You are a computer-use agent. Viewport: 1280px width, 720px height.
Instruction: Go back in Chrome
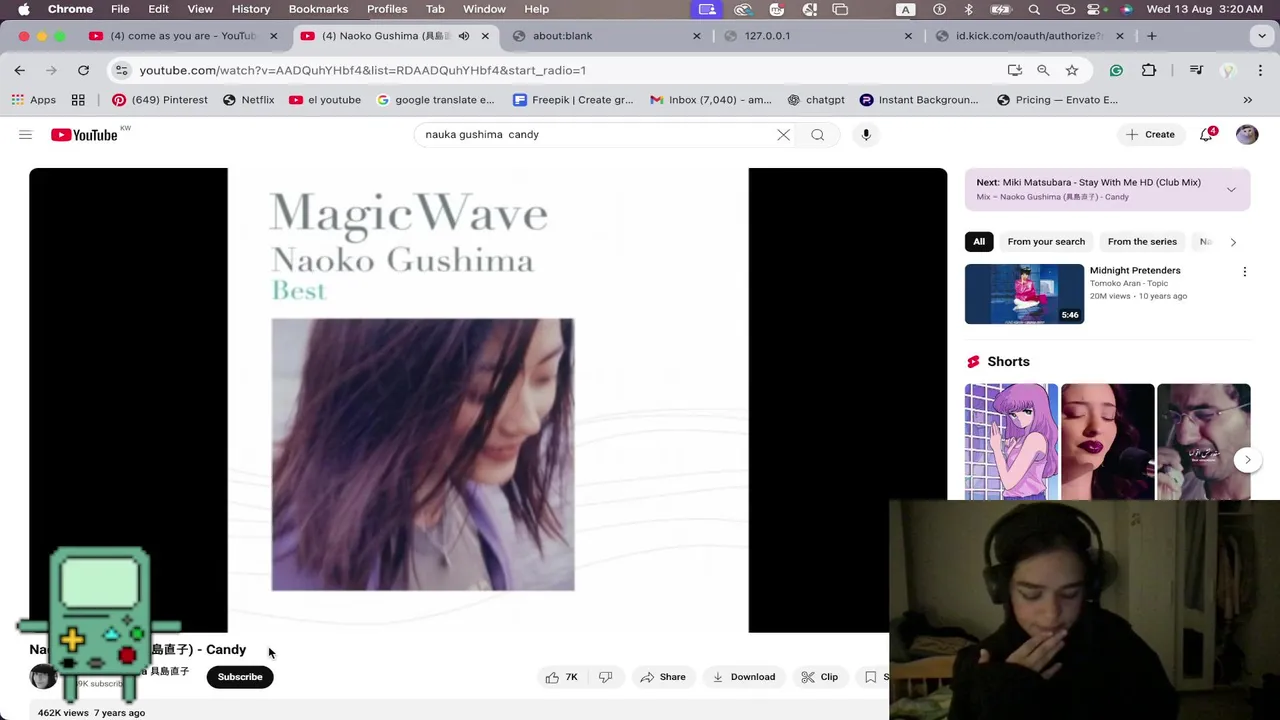20,70
